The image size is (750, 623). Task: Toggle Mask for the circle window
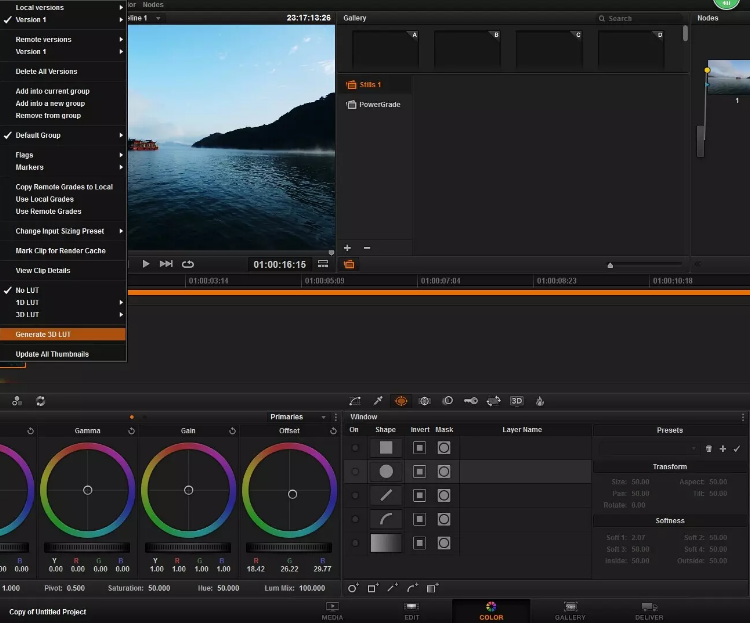click(444, 472)
